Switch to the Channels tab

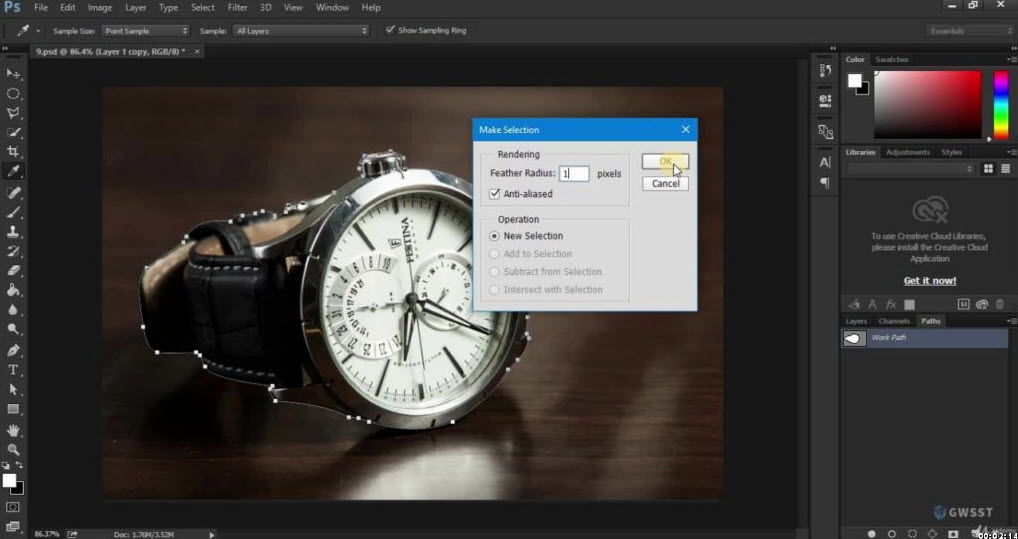point(894,321)
